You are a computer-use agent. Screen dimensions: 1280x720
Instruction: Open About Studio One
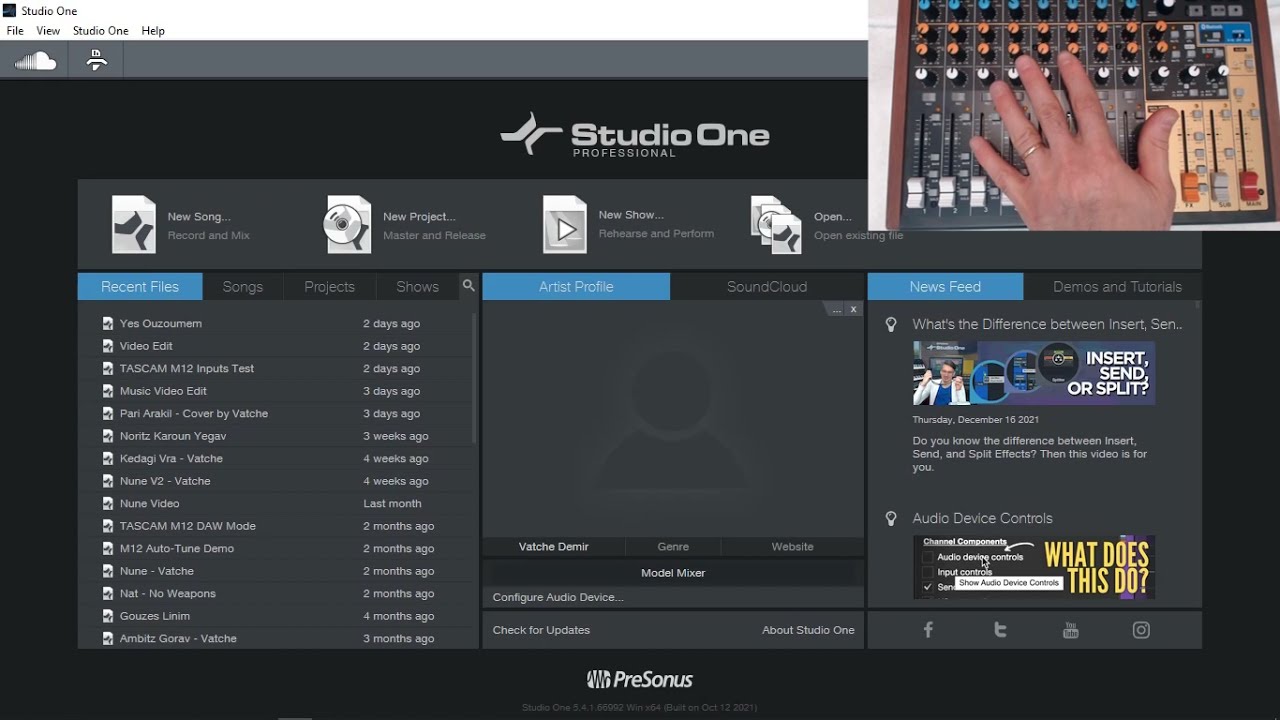point(808,630)
